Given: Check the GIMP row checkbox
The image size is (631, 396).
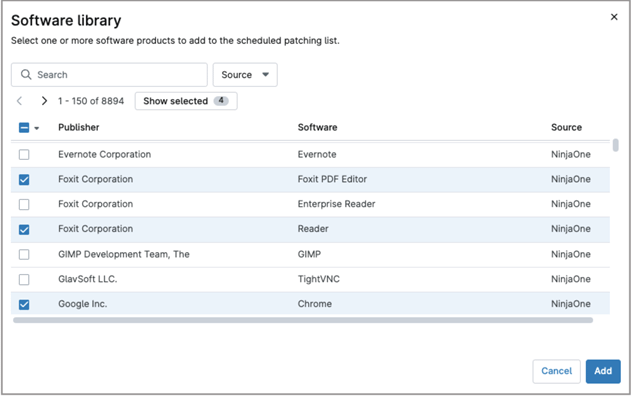Looking at the screenshot, I should (24, 254).
